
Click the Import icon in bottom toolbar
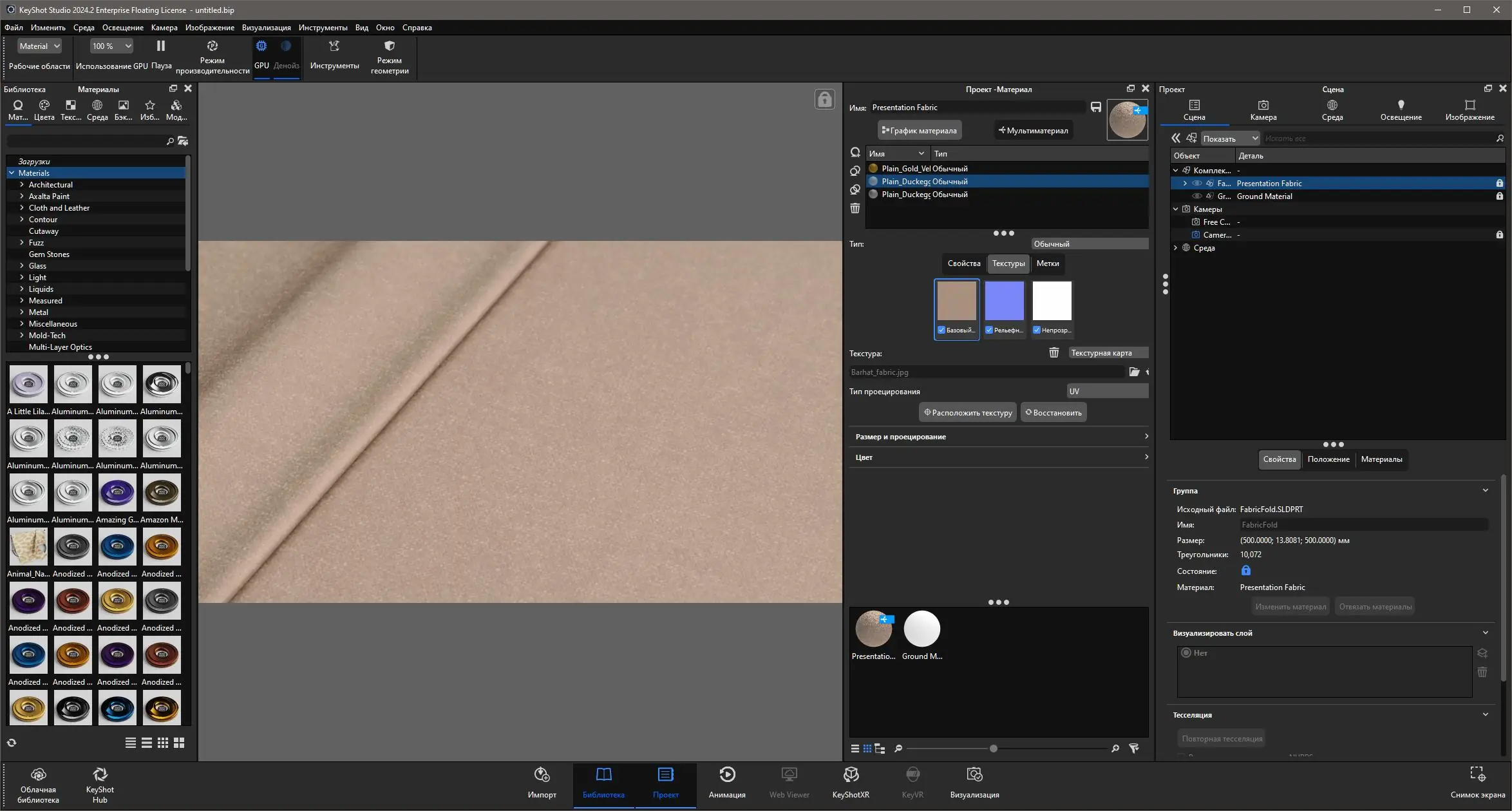(x=542, y=775)
